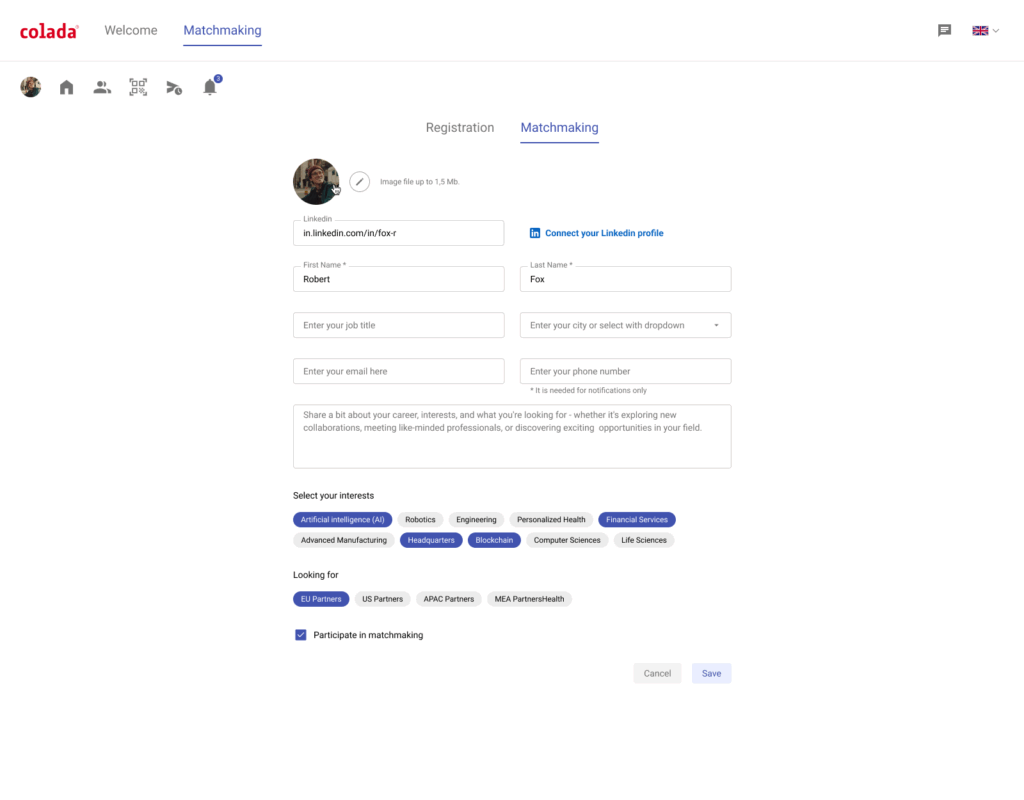Click the small user avatar thumbnail
The width and height of the screenshot is (1024, 800).
click(x=31, y=87)
